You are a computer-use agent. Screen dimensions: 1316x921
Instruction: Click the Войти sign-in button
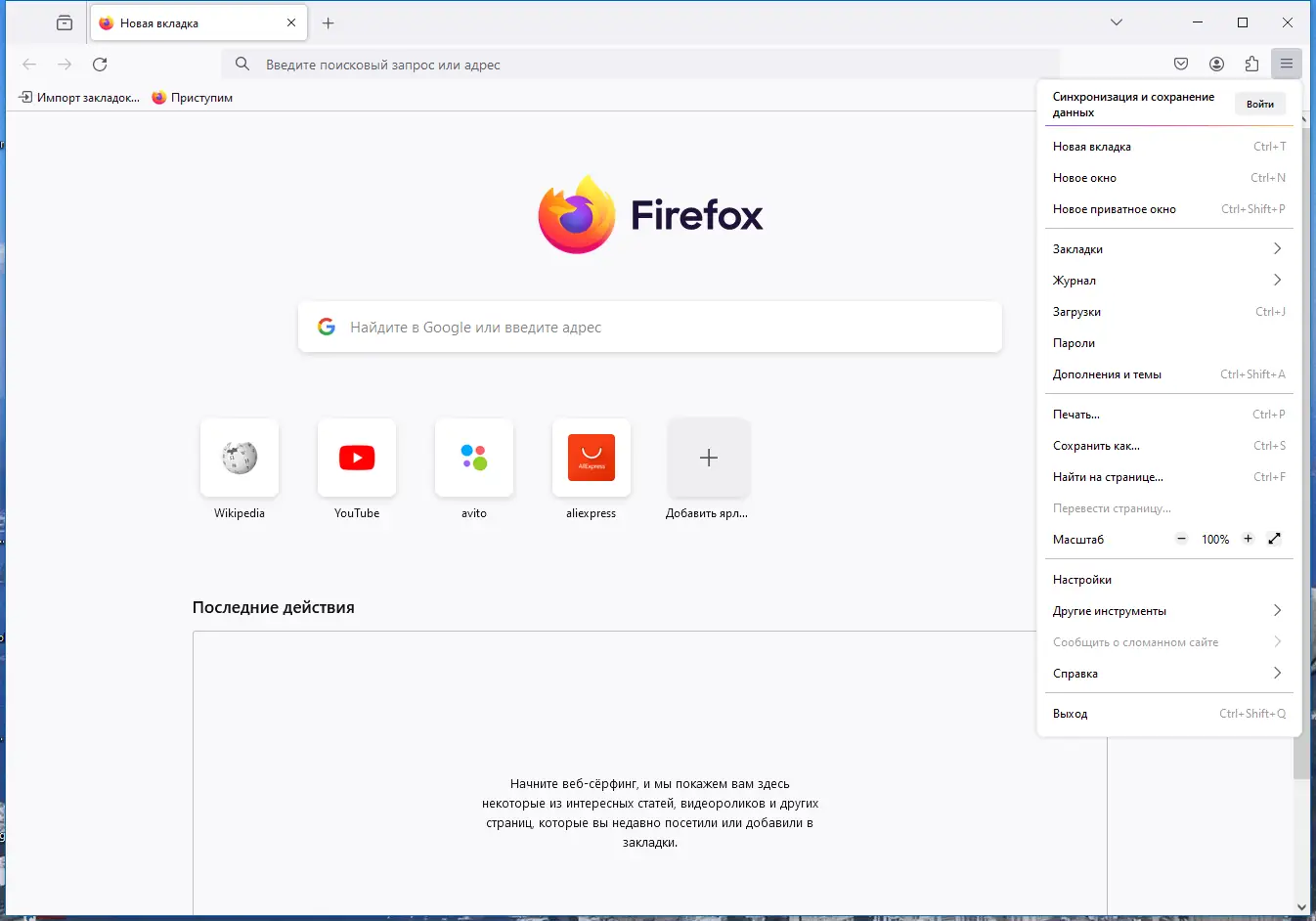[x=1260, y=104]
